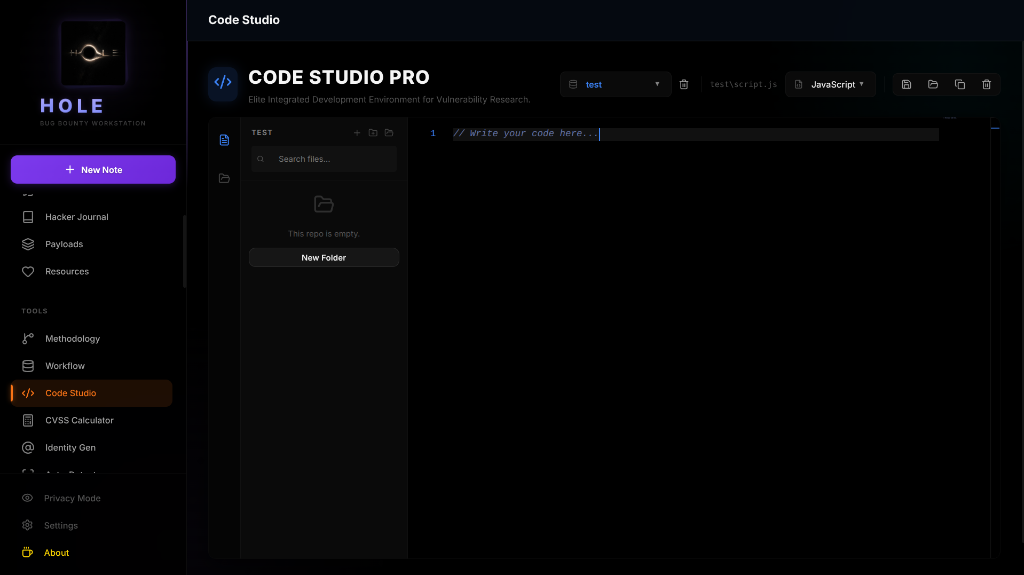1024x575 pixels.
Task: Click the HOLE logo image
Action: tap(93, 53)
